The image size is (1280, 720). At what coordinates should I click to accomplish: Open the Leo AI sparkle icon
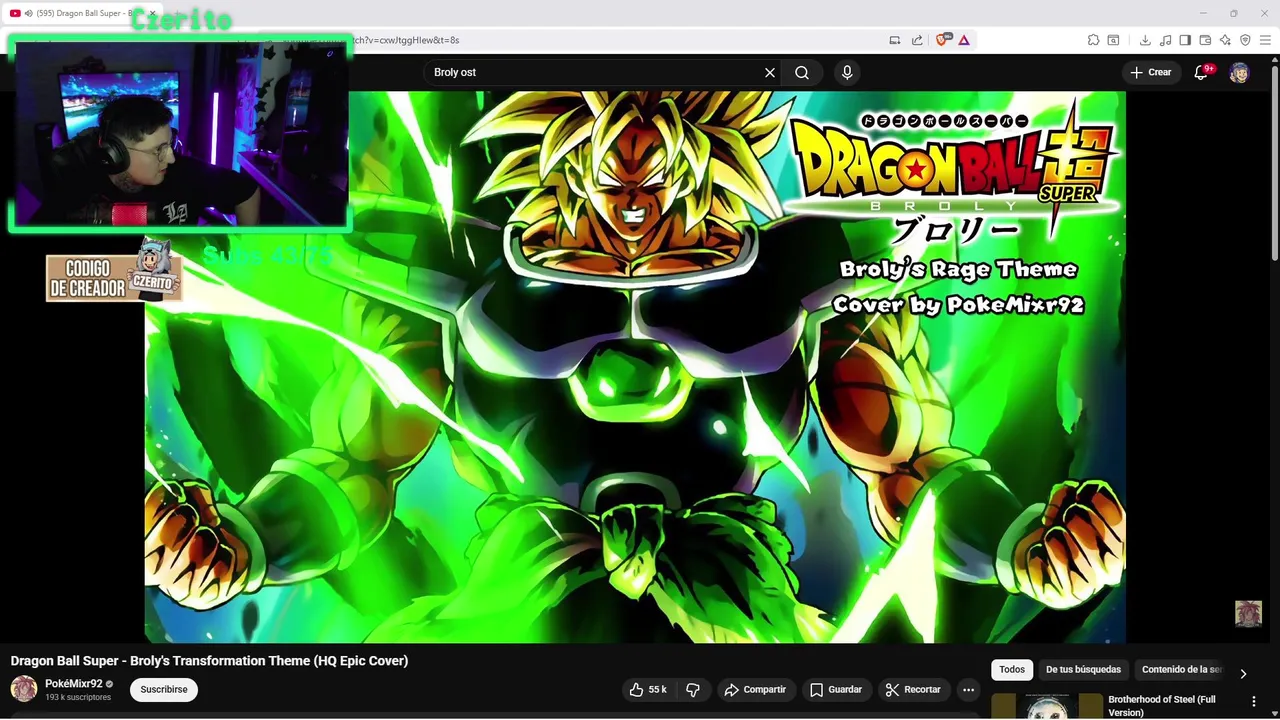[x=1225, y=40]
